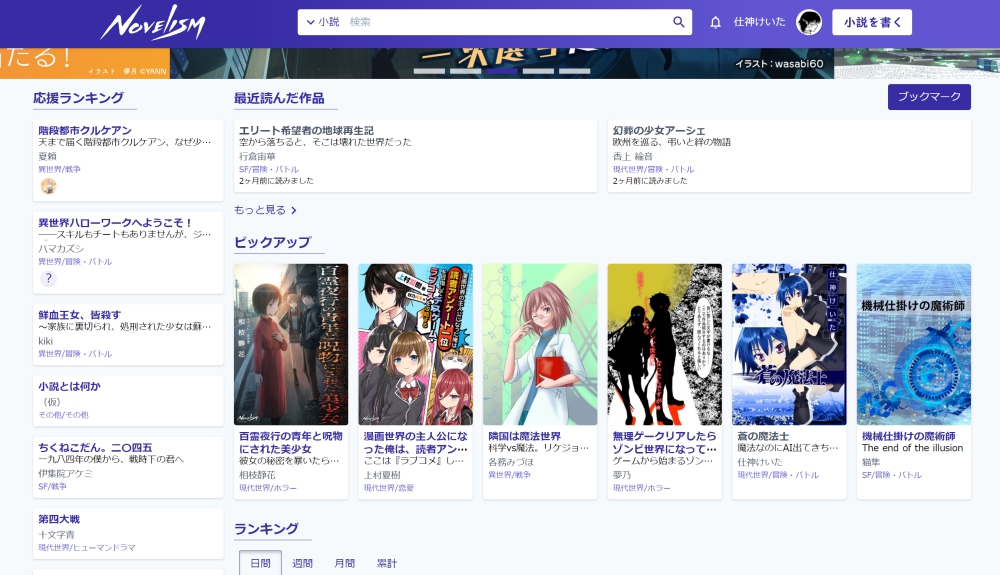
Task: Expand もっと見る recently read list
Action: pyautogui.click(x=265, y=210)
